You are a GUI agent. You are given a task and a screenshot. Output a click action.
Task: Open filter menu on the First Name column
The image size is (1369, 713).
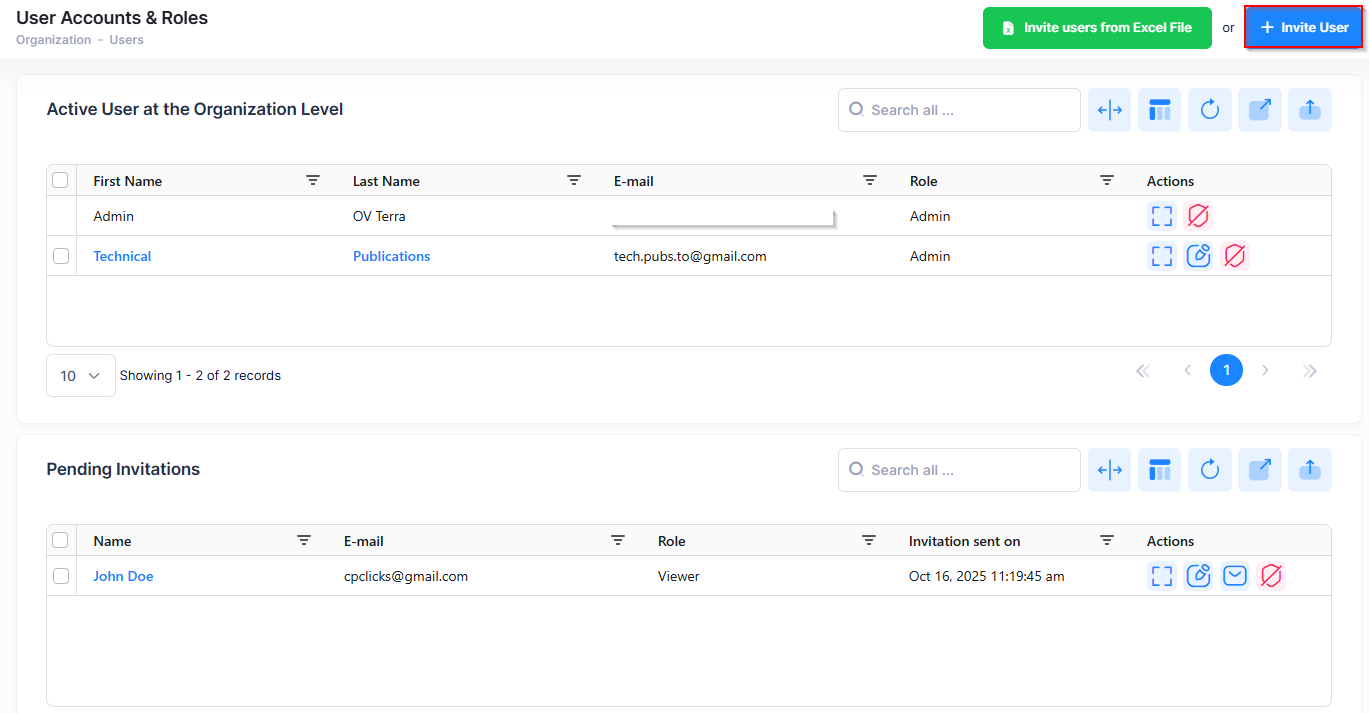313,181
